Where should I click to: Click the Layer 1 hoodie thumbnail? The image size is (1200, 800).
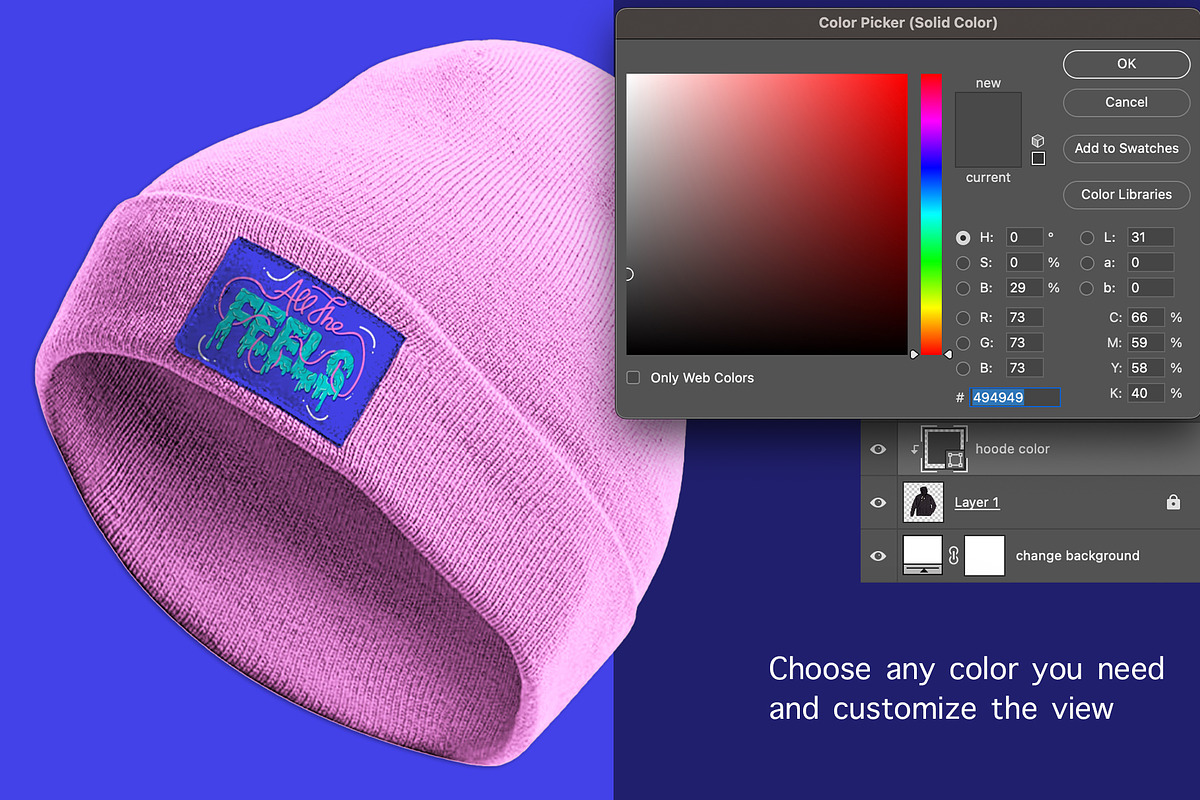tap(923, 502)
